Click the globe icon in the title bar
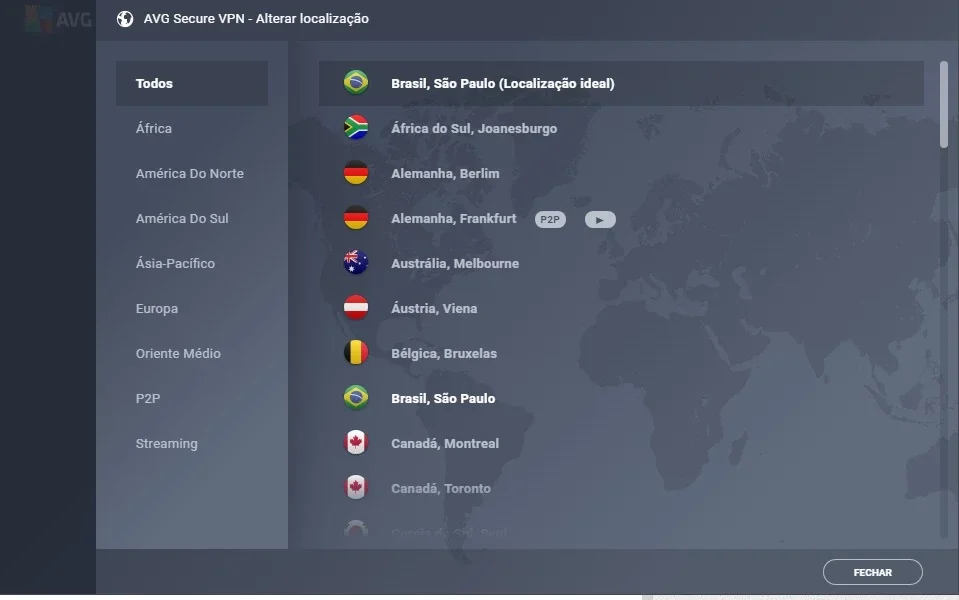 (x=125, y=19)
